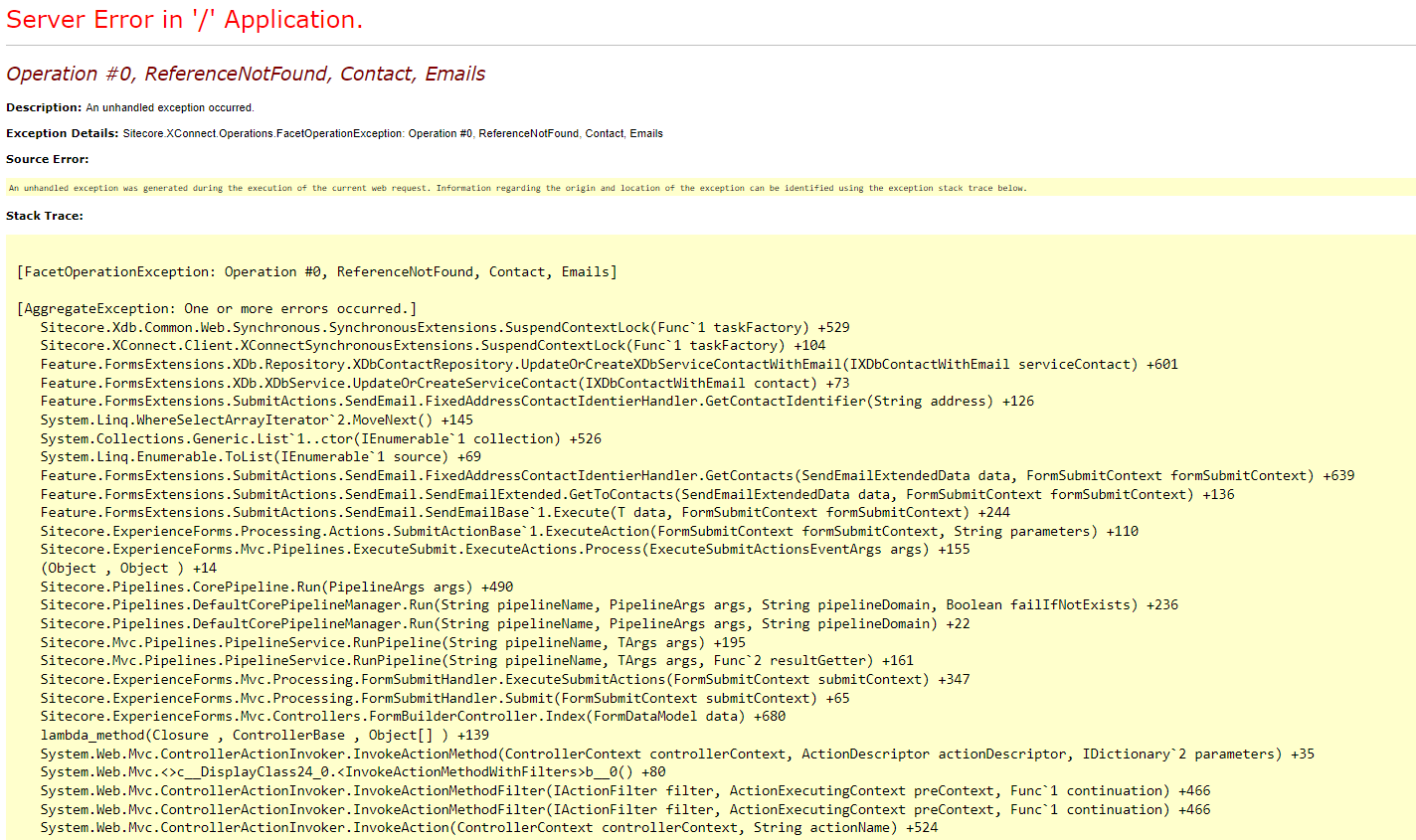Click the FixedAddressContactIdentierHandler.GetContacts +639 line
Image resolution: width=1416 pixels, height=840 pixels.
click(698, 475)
